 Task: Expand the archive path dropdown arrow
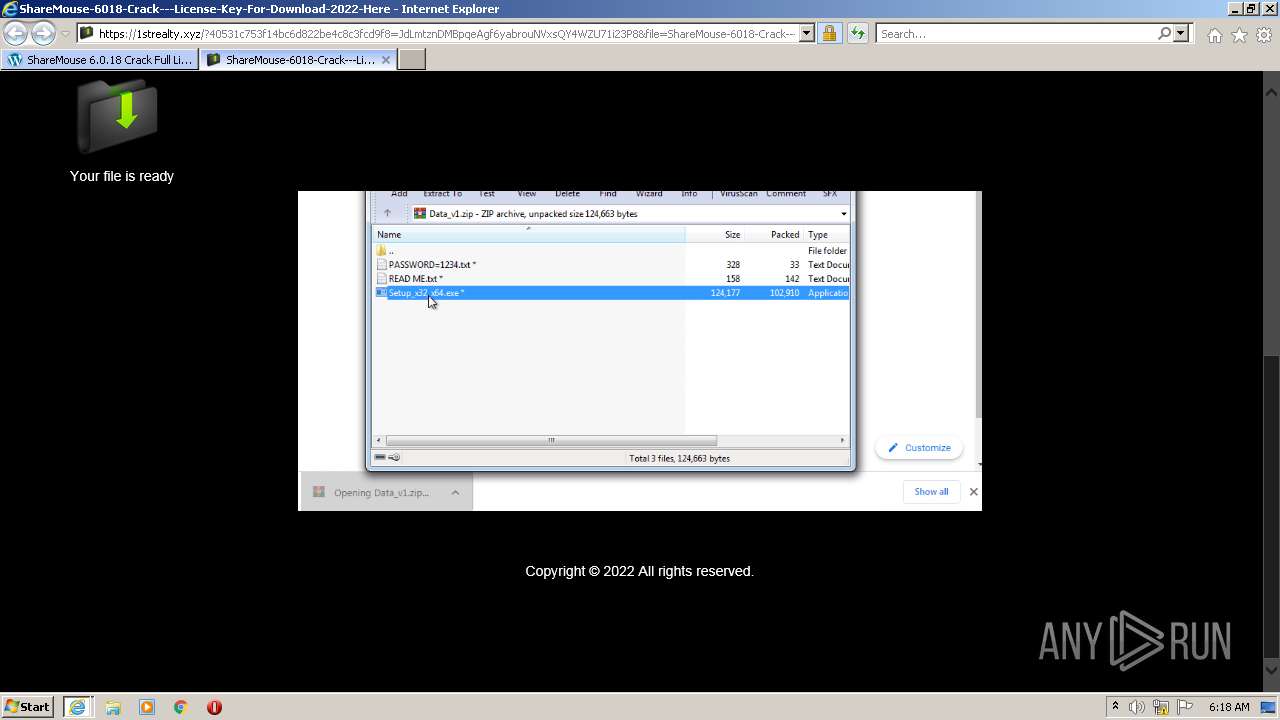pyautogui.click(x=843, y=213)
